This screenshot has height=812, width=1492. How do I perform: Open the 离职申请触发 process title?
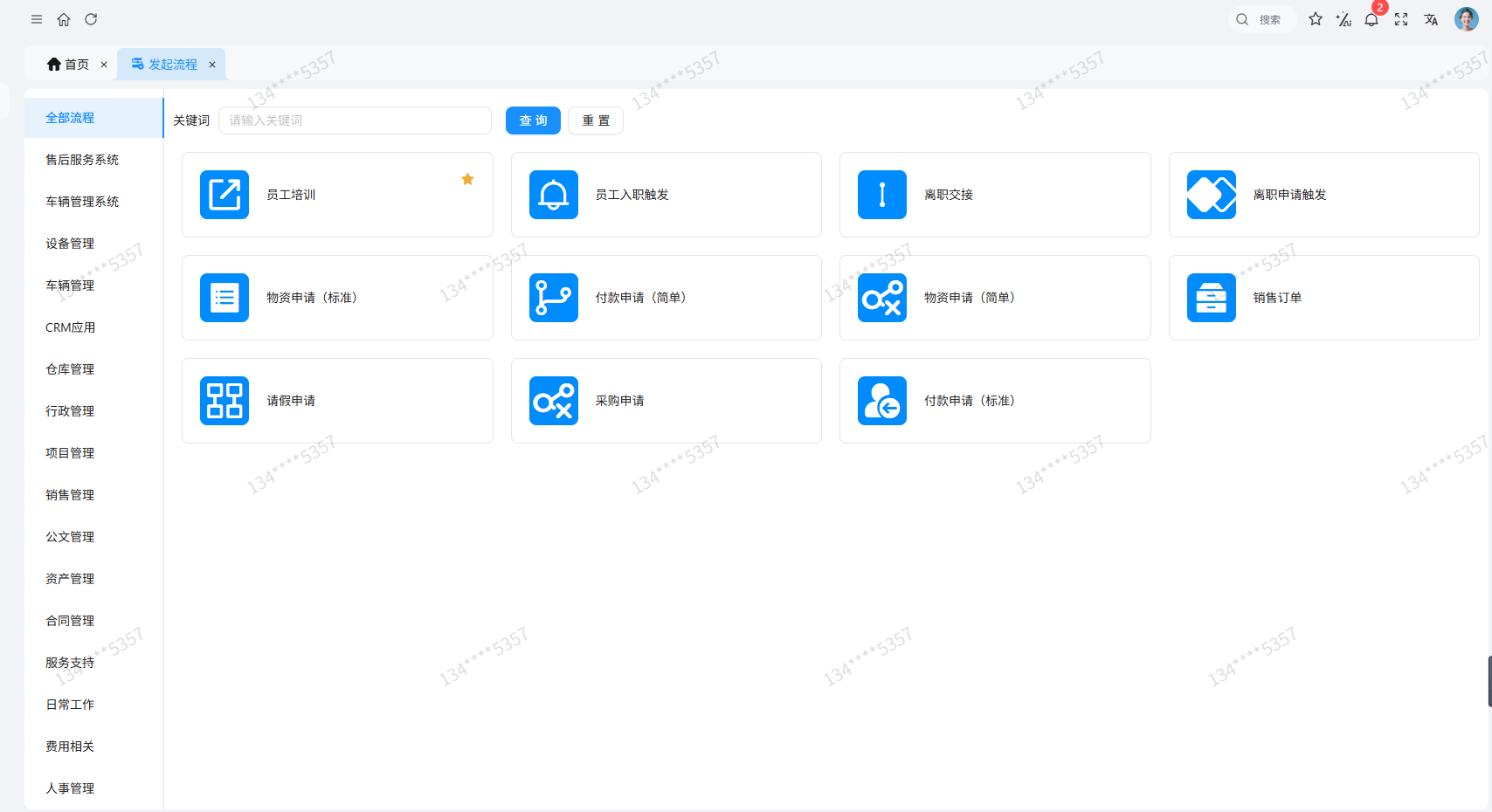pyautogui.click(x=1290, y=195)
